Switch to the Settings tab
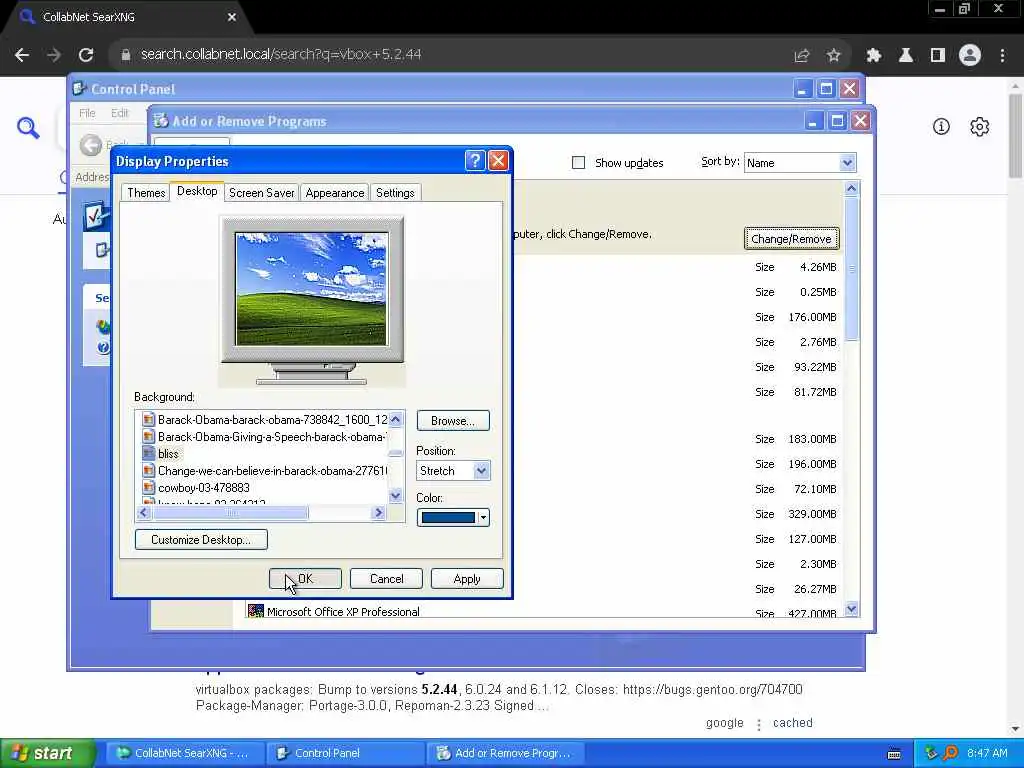 [395, 193]
